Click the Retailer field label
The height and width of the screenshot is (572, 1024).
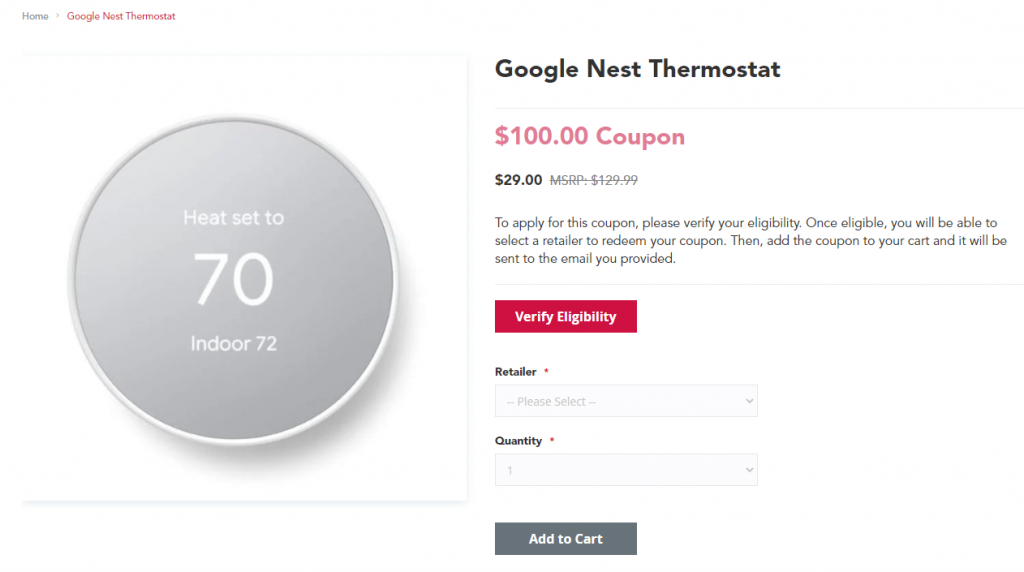(x=515, y=372)
